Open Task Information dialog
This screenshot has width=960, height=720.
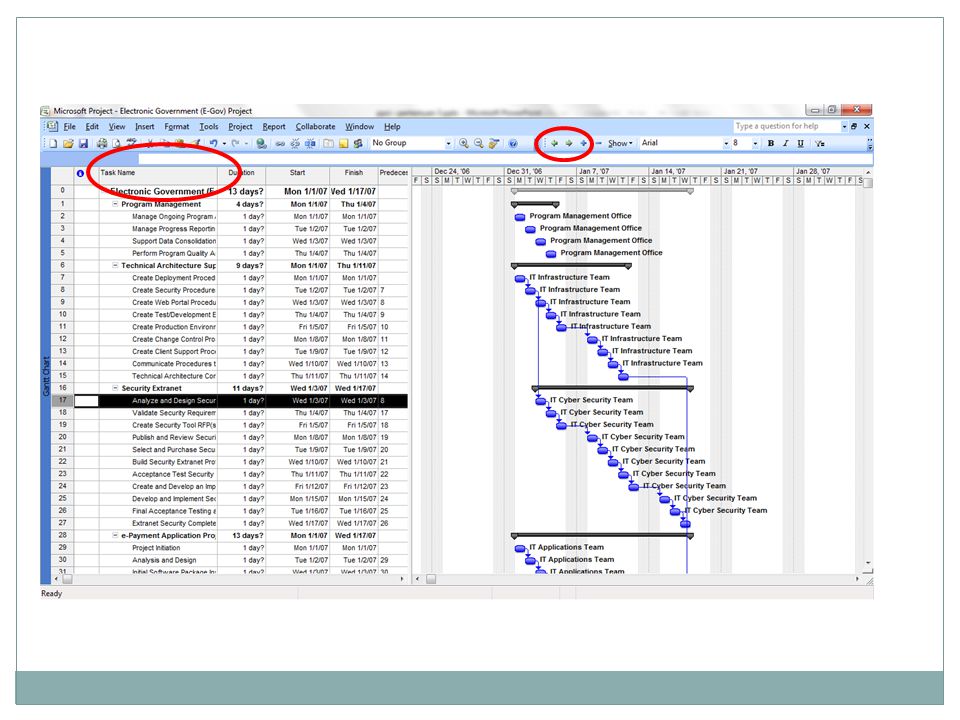(328, 143)
